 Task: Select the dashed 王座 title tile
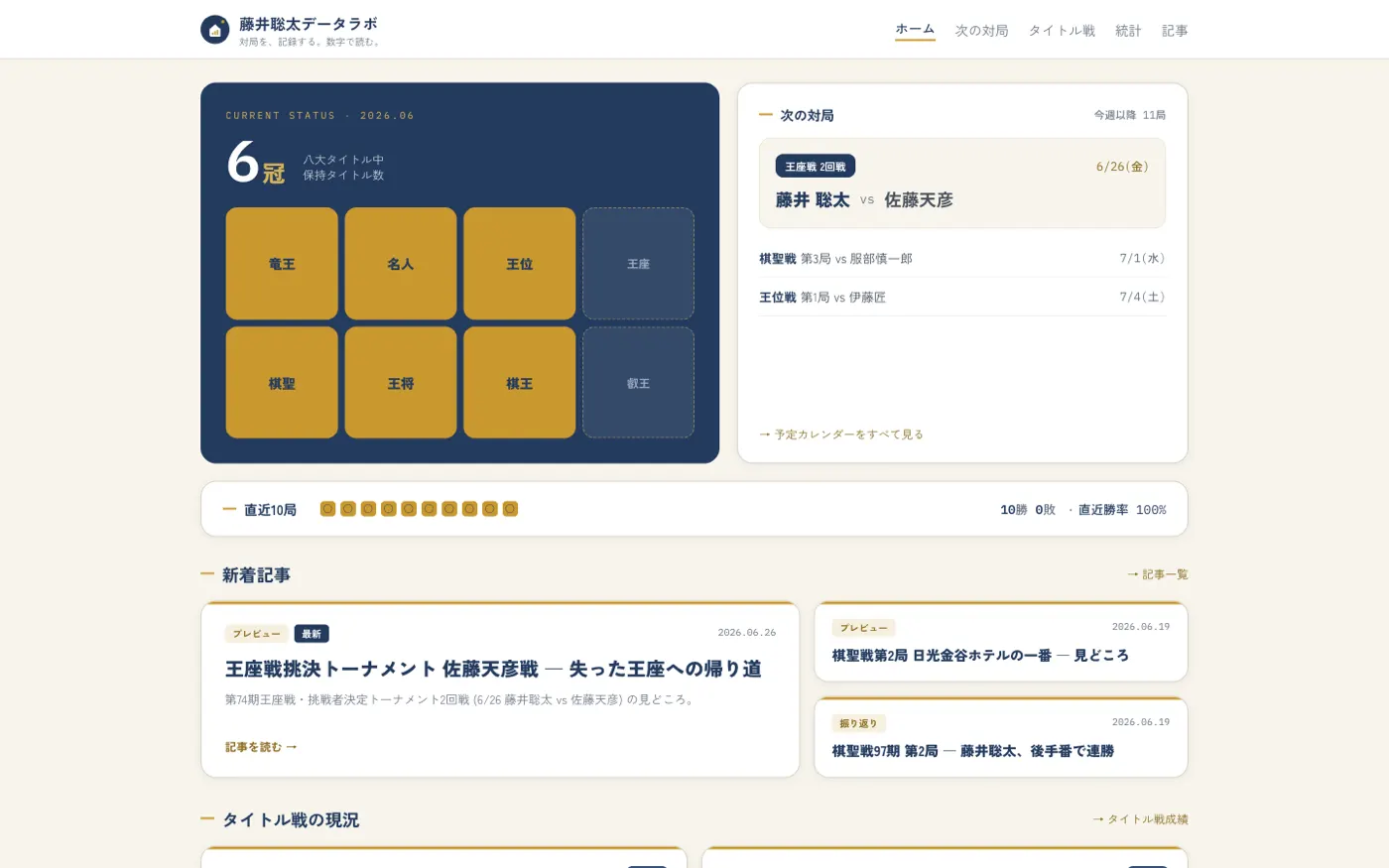[x=638, y=264]
